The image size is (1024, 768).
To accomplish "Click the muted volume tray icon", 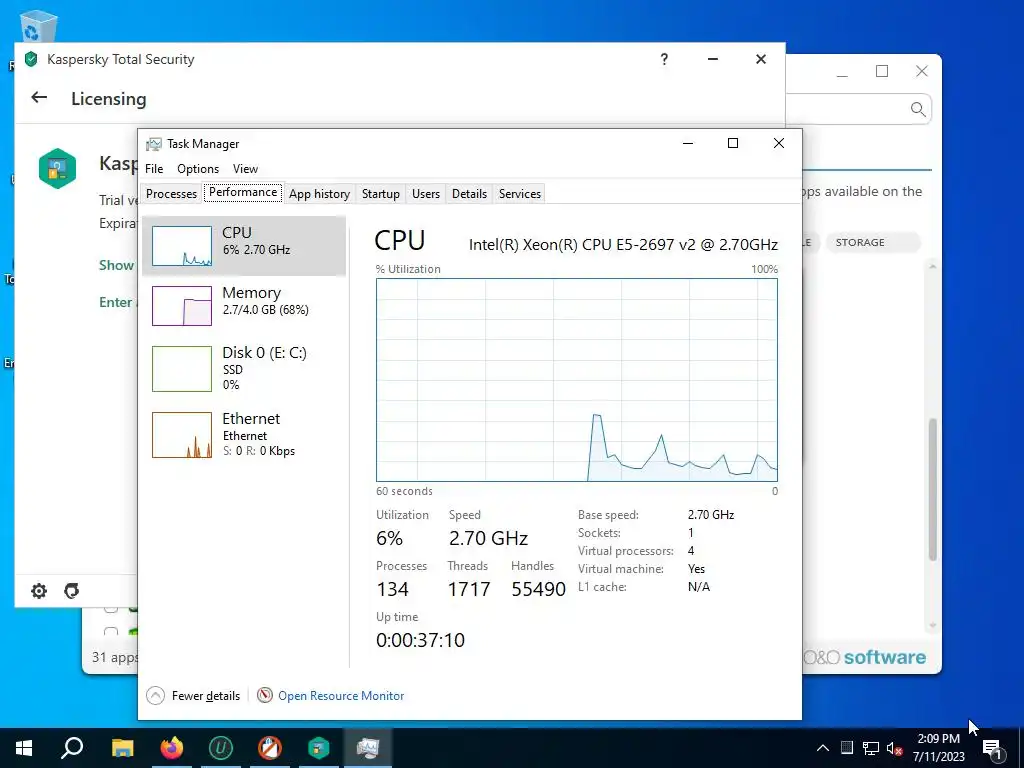I will click(895, 748).
